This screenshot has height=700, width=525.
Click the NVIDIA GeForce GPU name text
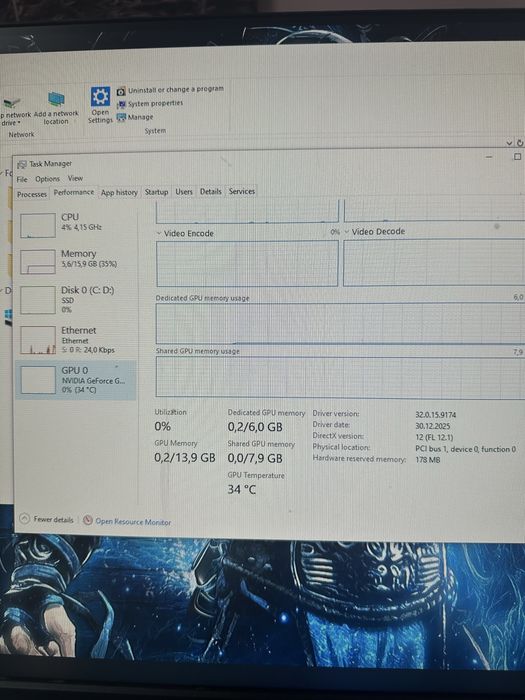pyautogui.click(x=93, y=381)
